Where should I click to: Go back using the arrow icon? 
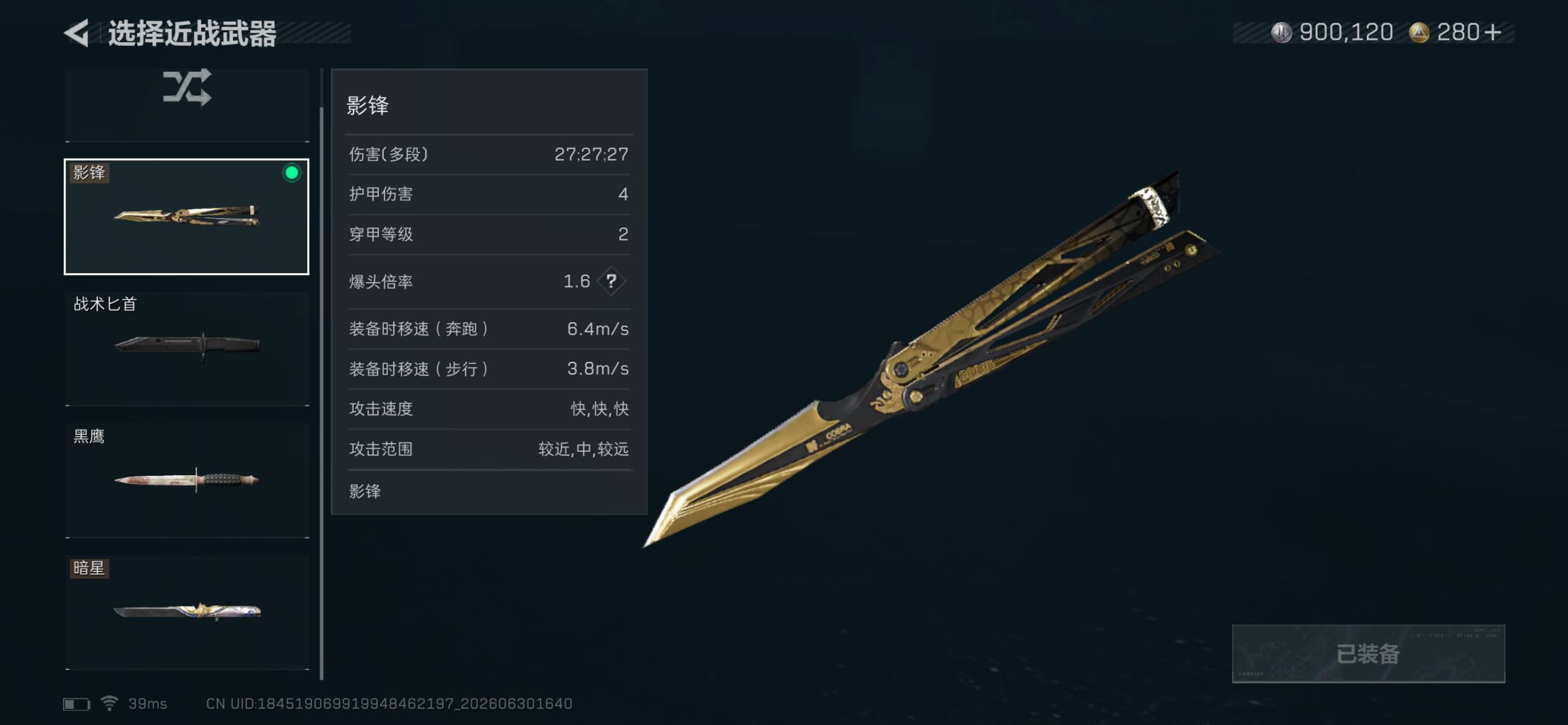[x=77, y=33]
